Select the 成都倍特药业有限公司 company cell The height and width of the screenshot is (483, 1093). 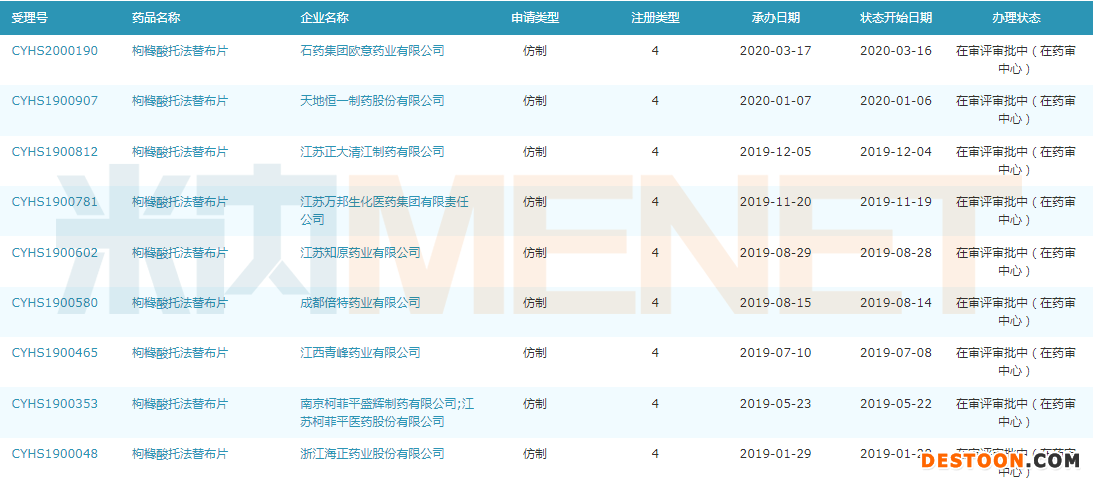coord(360,303)
